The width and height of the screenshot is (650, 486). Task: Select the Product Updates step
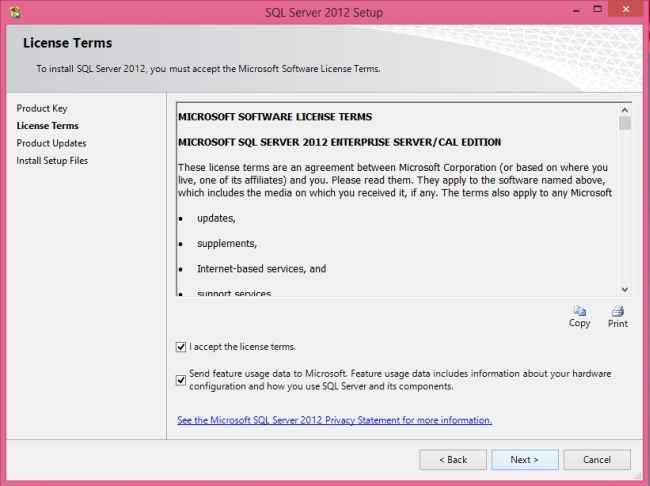pos(51,143)
